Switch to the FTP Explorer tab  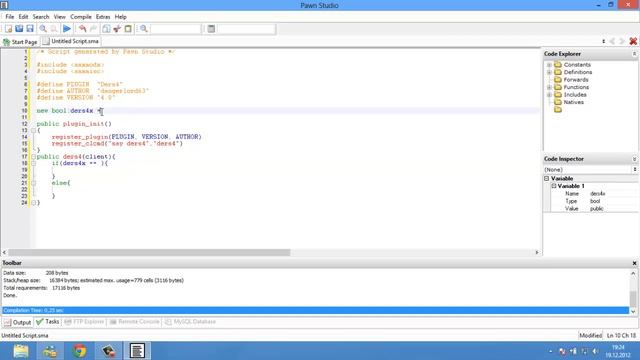(x=84, y=322)
